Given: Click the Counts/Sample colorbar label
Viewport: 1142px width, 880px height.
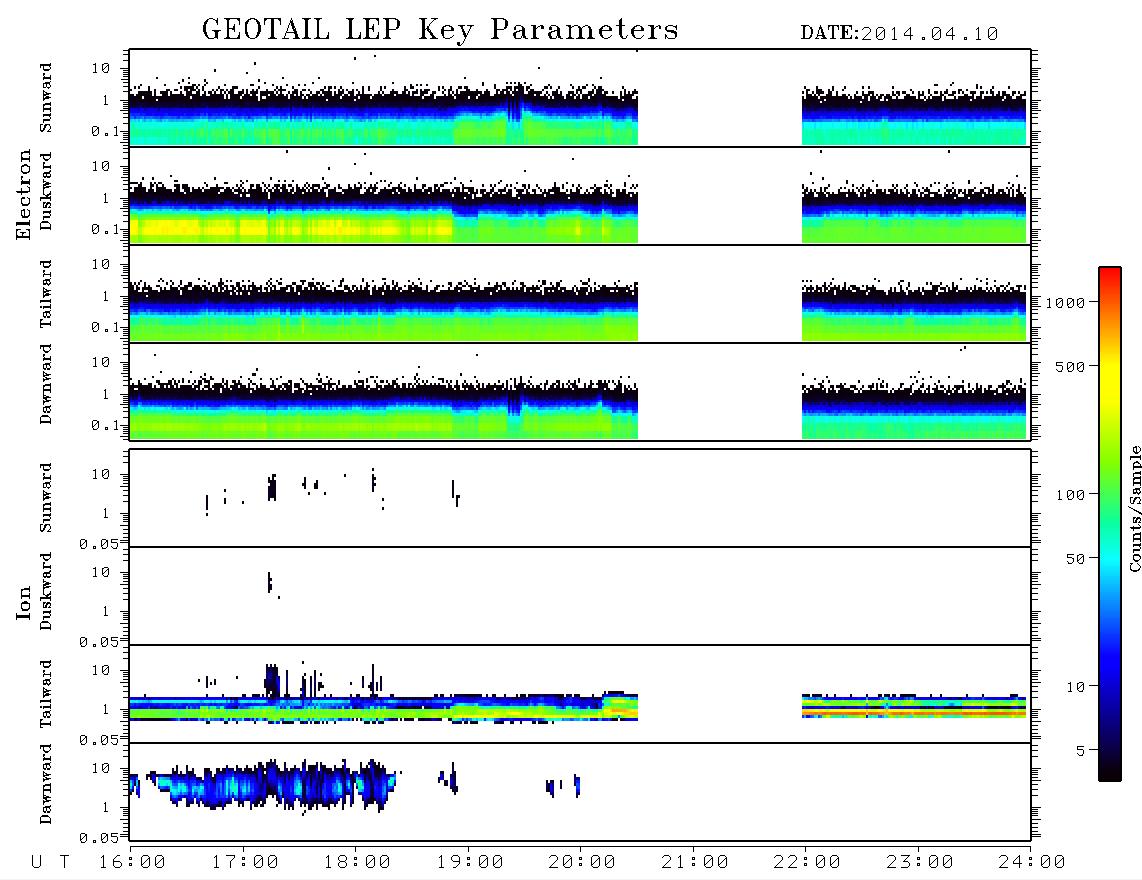Looking at the screenshot, I should [1134, 508].
